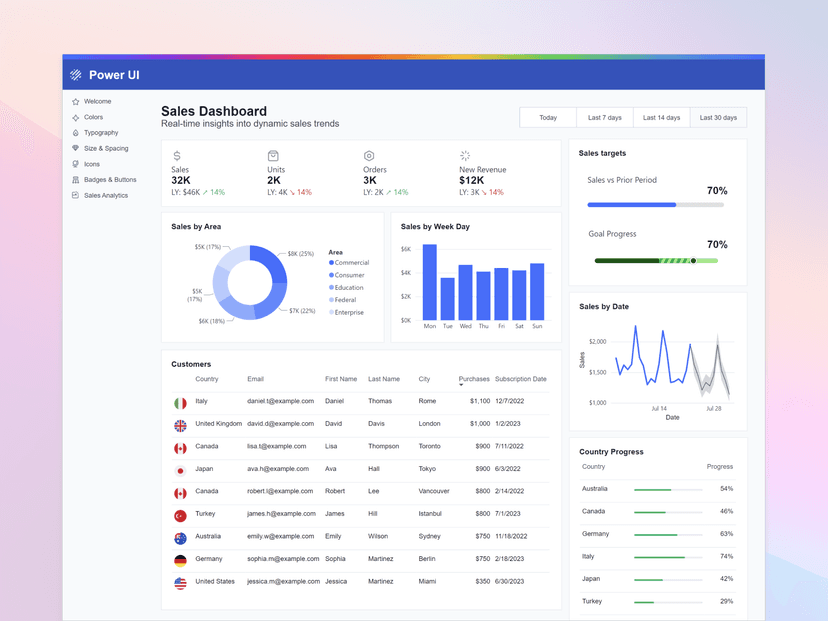Viewport: 828px width, 621px height.
Task: Click the Power UI logo icon
Action: click(x=76, y=74)
